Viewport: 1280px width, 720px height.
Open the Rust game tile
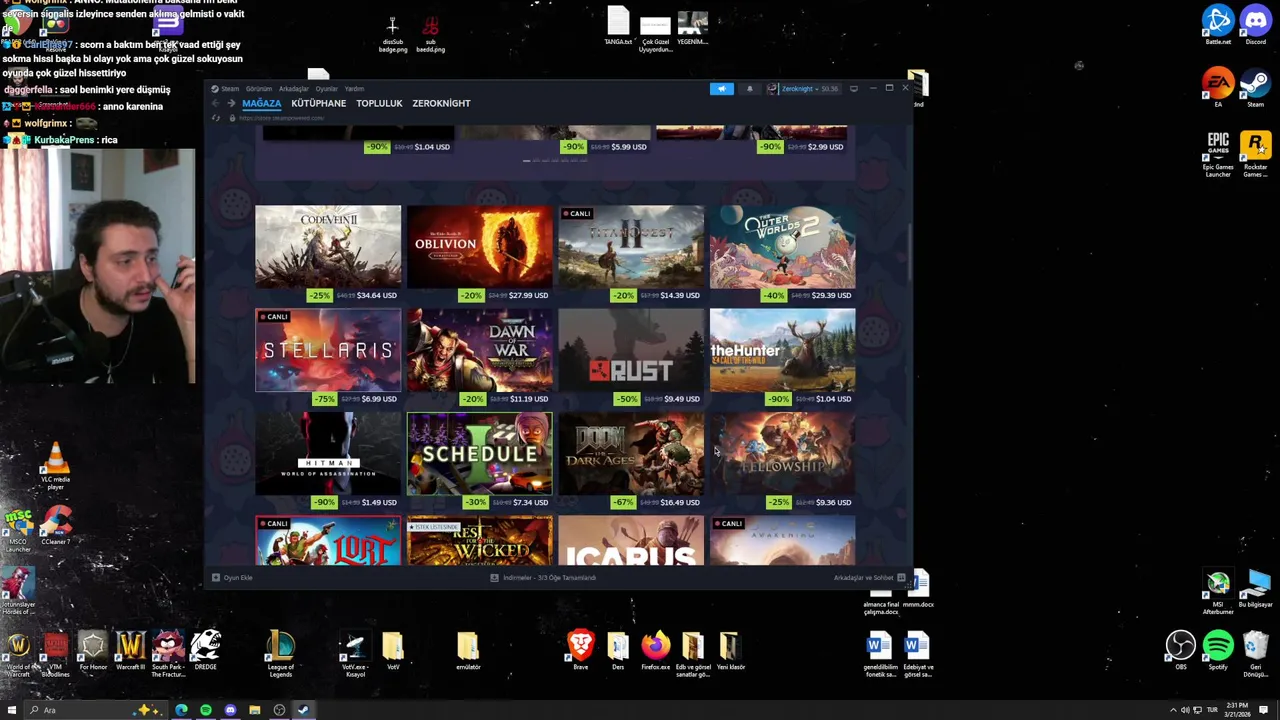point(631,350)
